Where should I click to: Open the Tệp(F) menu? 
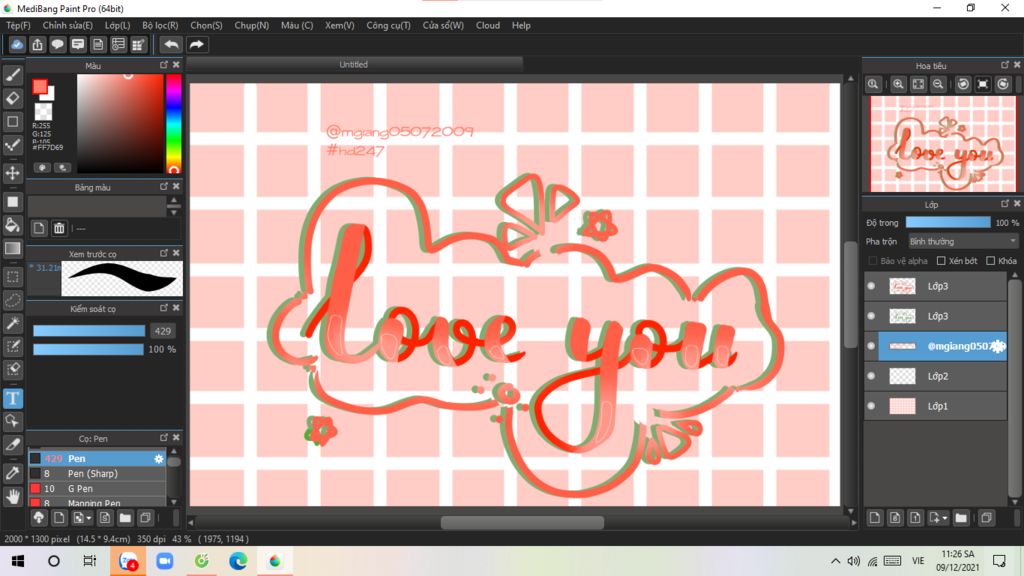coord(18,25)
